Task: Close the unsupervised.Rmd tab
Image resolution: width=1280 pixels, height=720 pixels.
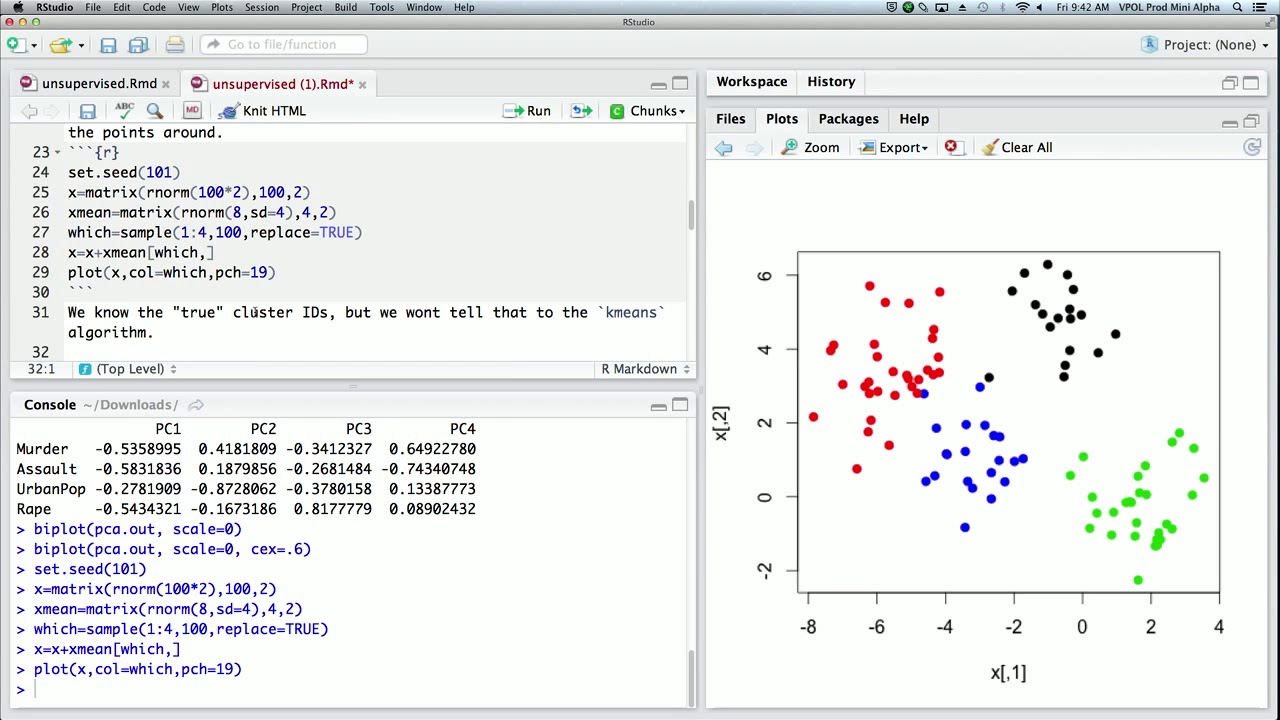Action: (166, 85)
